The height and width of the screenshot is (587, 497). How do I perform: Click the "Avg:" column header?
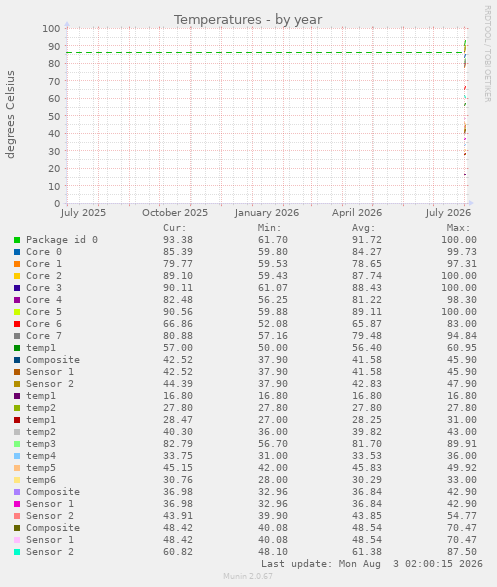(x=363, y=228)
